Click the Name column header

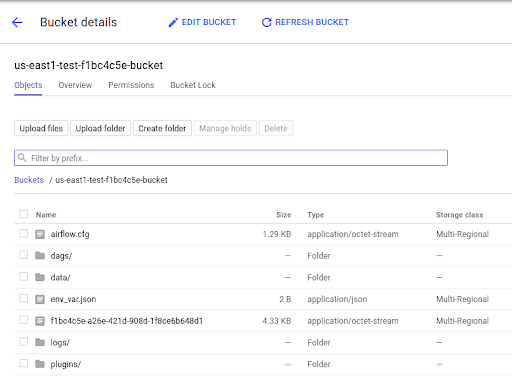pyautogui.click(x=46, y=215)
